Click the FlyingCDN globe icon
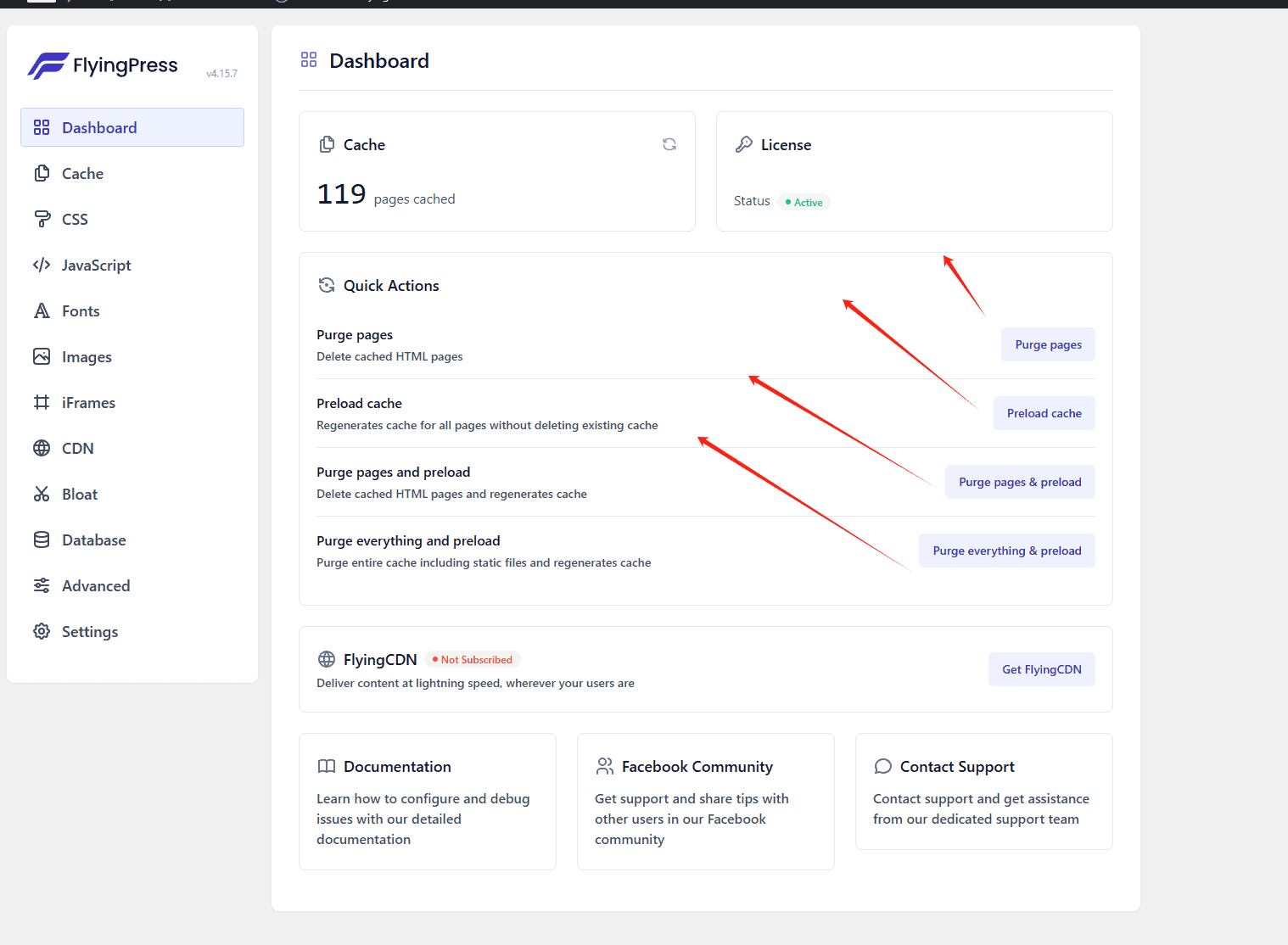Viewport: 1288px width, 945px height. click(x=327, y=659)
